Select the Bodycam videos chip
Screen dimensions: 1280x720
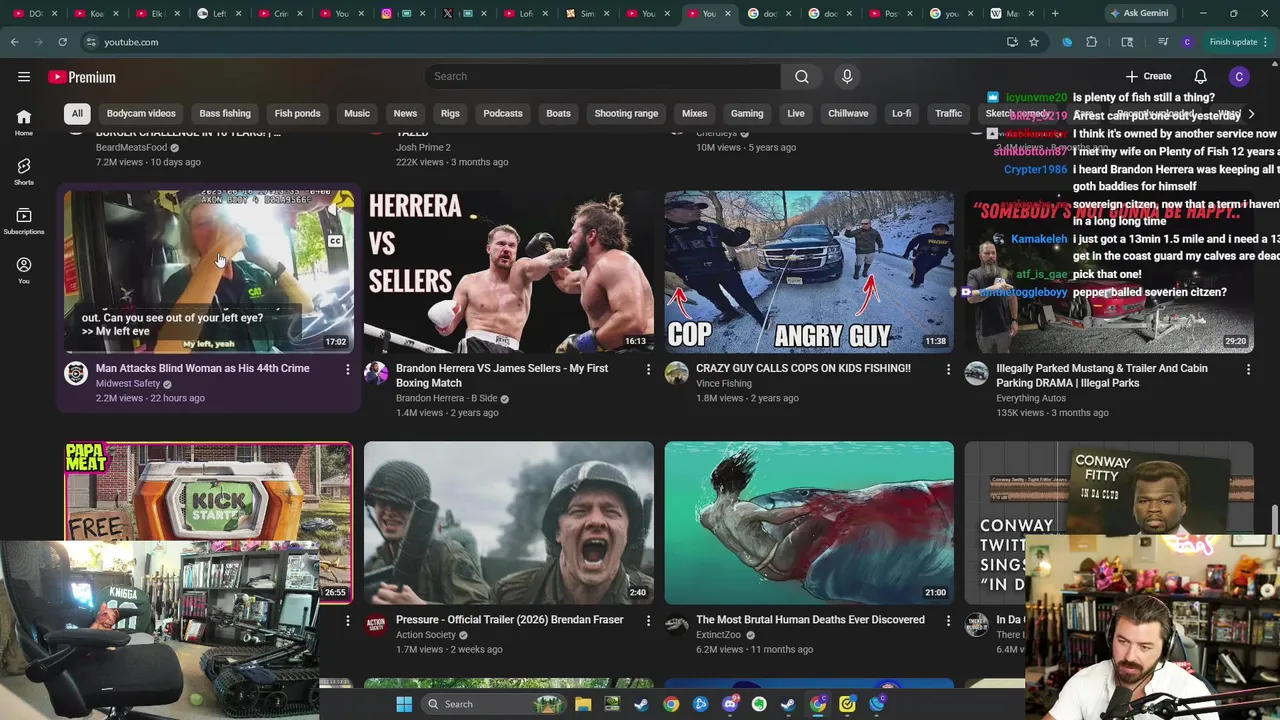click(141, 114)
